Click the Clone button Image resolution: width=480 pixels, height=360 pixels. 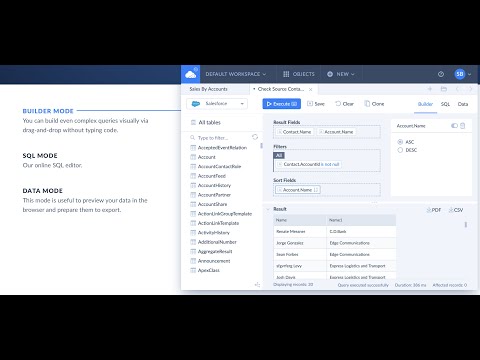coord(374,104)
